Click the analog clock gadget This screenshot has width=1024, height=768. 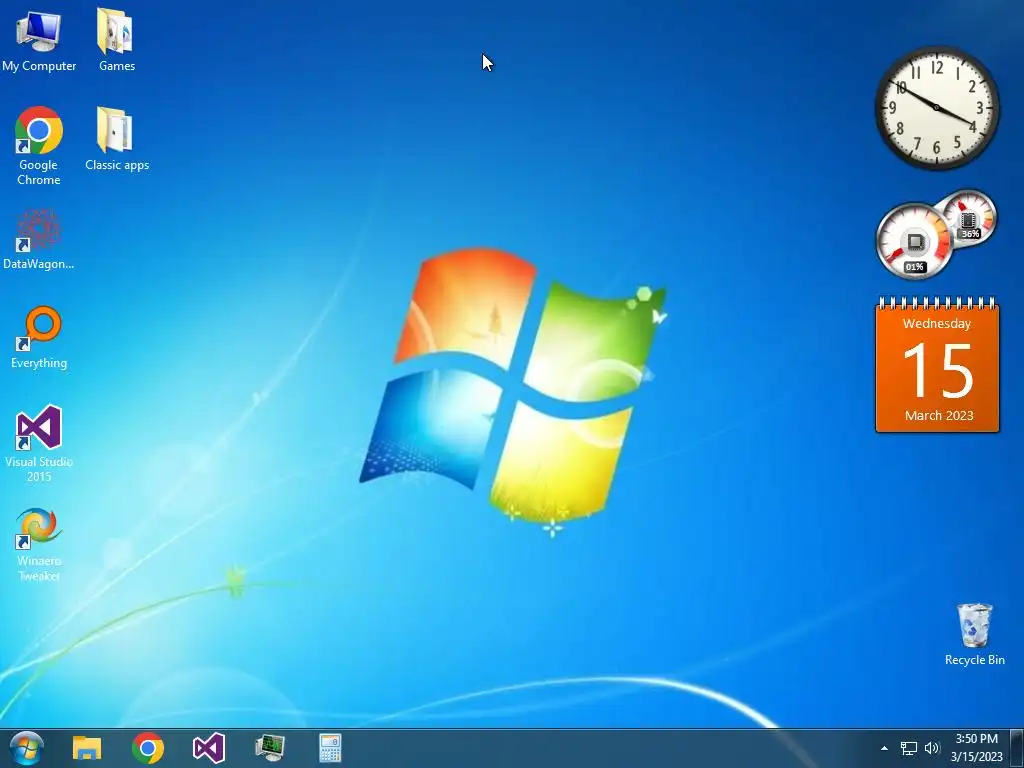click(937, 108)
